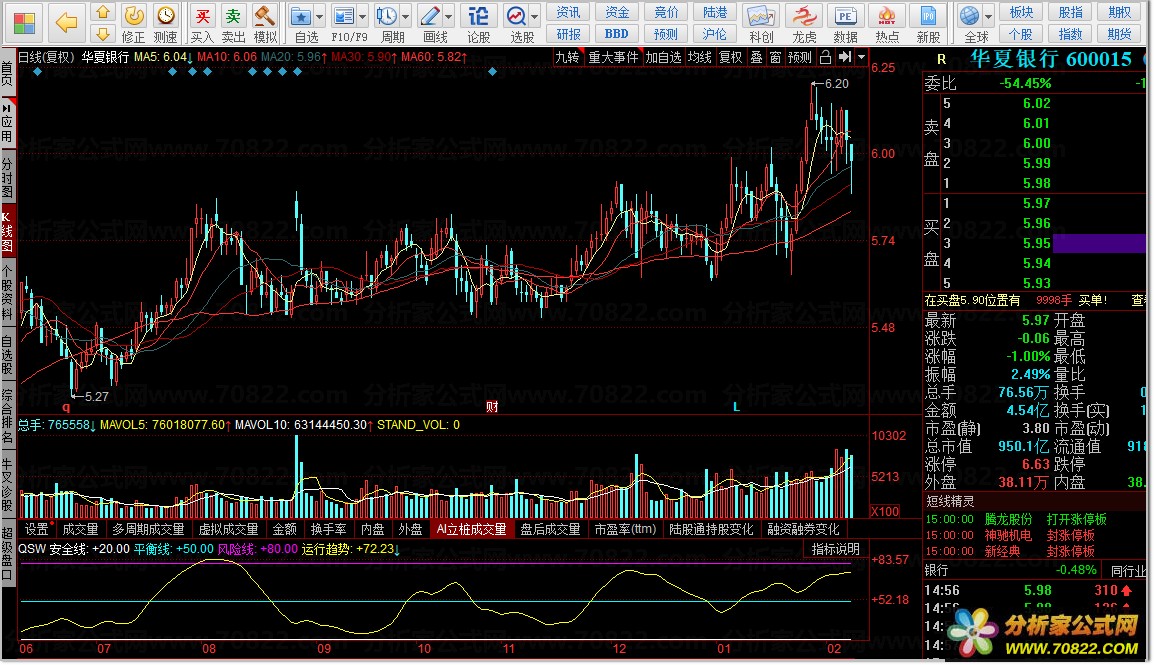
Task: Switch to the 多周期成交量 tab
Action: pyautogui.click(x=147, y=529)
